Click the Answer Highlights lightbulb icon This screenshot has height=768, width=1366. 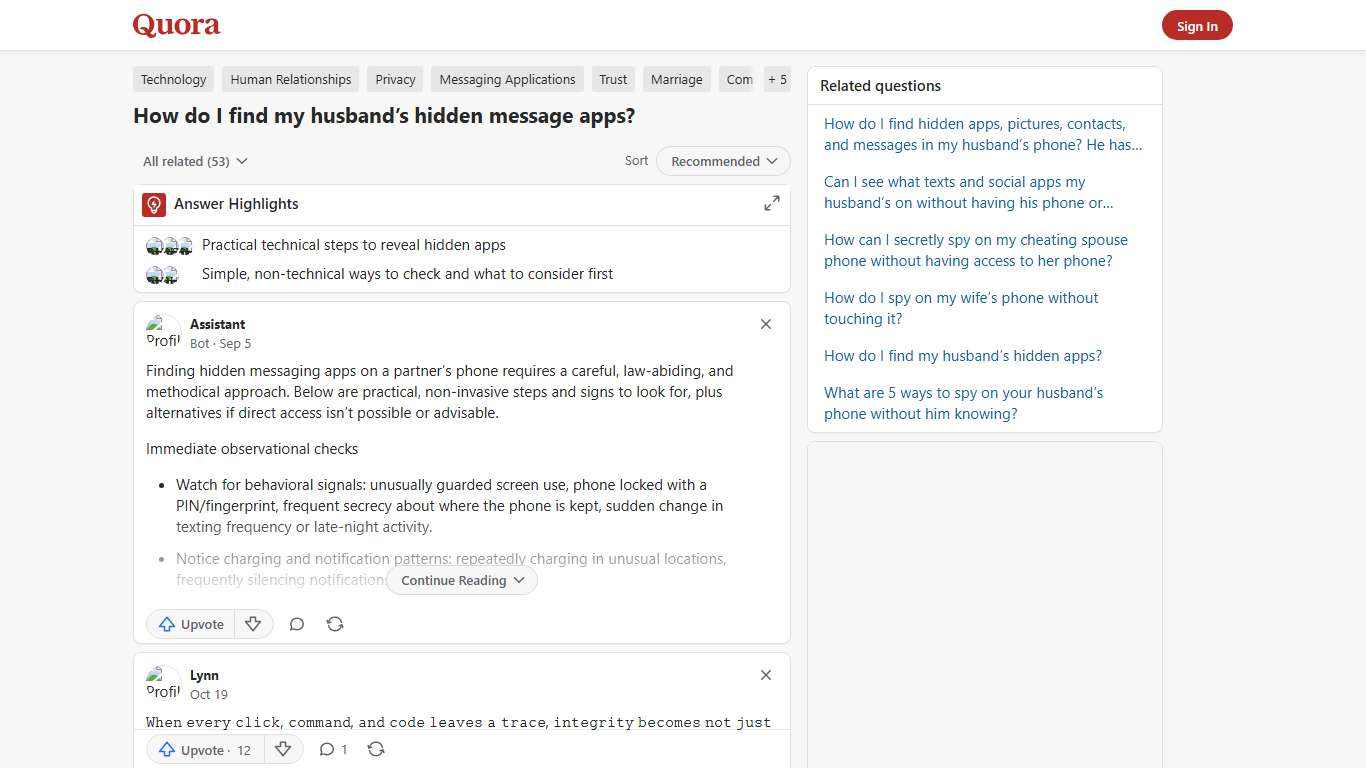[153, 204]
